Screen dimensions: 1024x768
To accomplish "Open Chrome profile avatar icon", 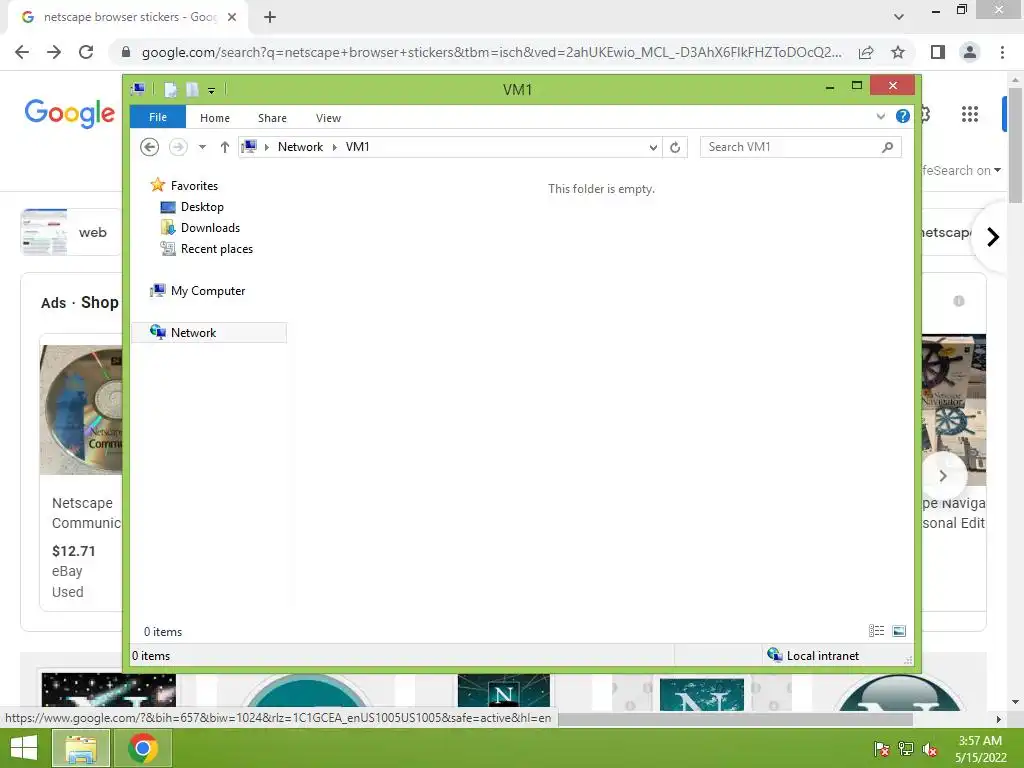I will (970, 52).
